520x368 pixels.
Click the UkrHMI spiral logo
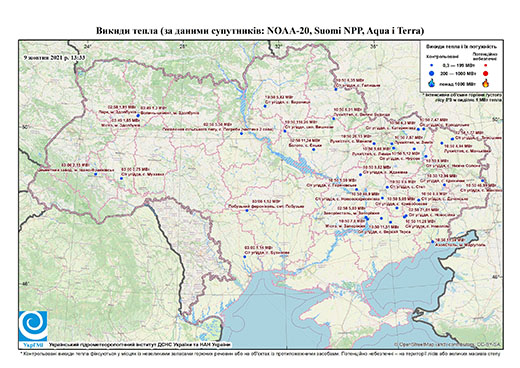click(x=33, y=326)
